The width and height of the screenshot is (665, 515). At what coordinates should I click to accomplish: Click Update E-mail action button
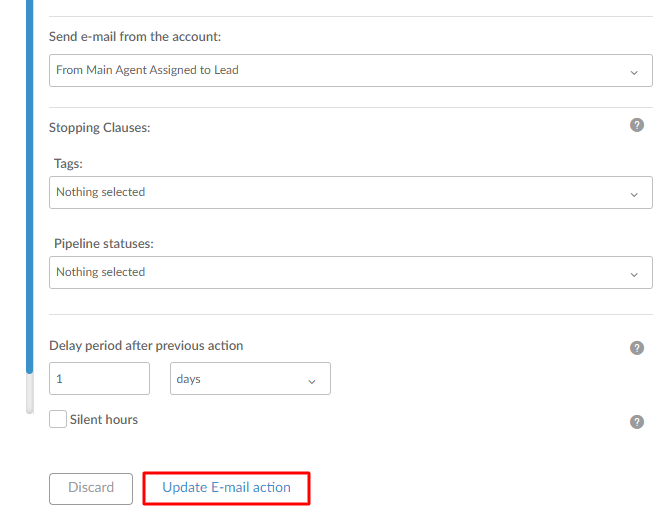[226, 488]
